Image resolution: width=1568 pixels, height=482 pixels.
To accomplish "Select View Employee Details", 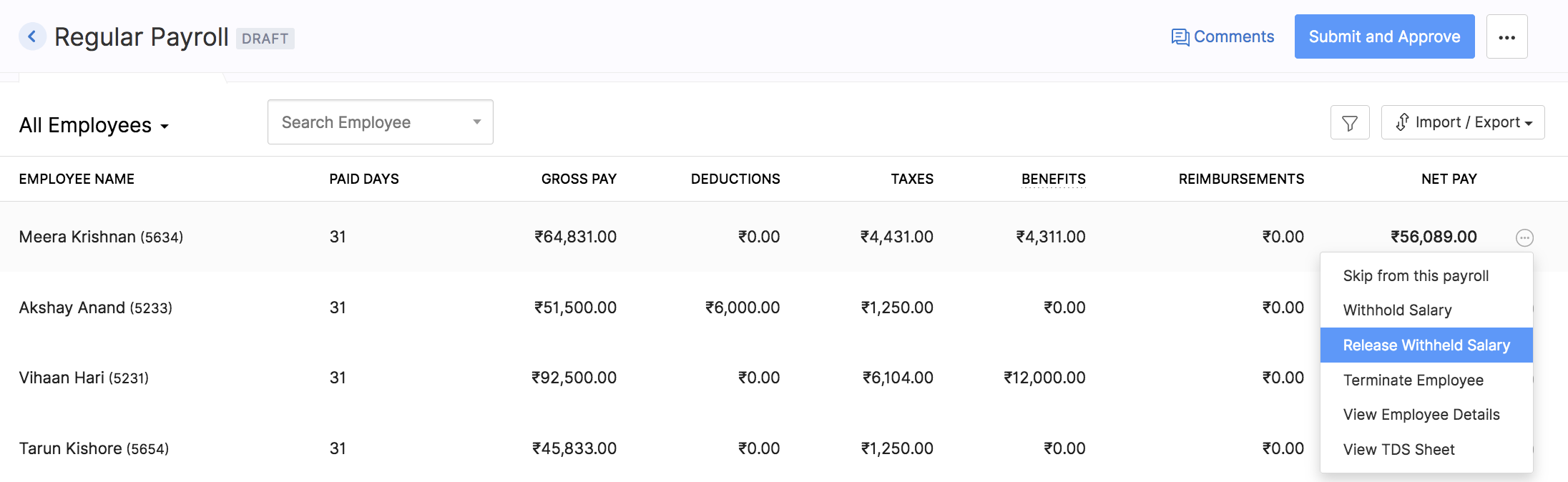I will pos(1421,415).
